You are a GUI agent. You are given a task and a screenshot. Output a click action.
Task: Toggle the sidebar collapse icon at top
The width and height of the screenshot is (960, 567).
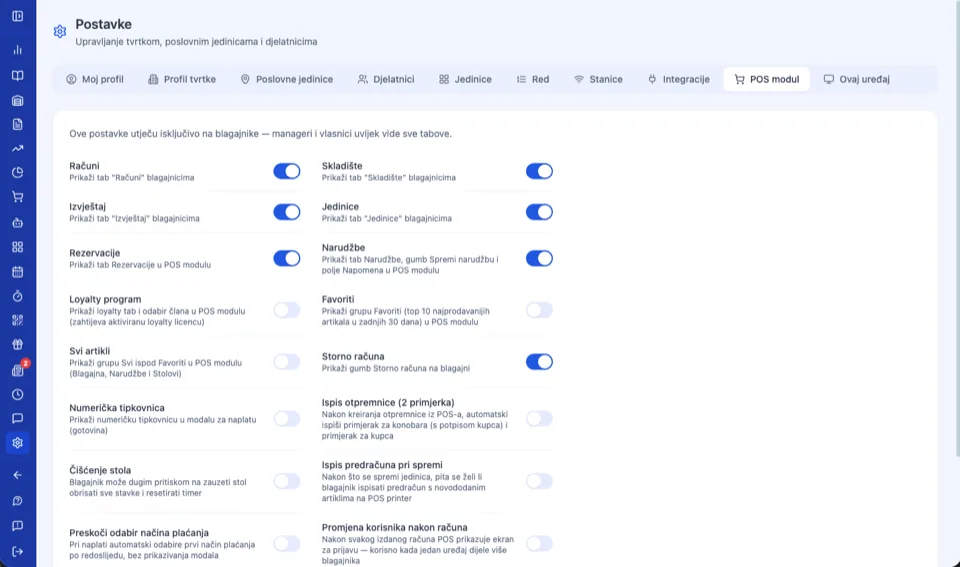tap(17, 16)
